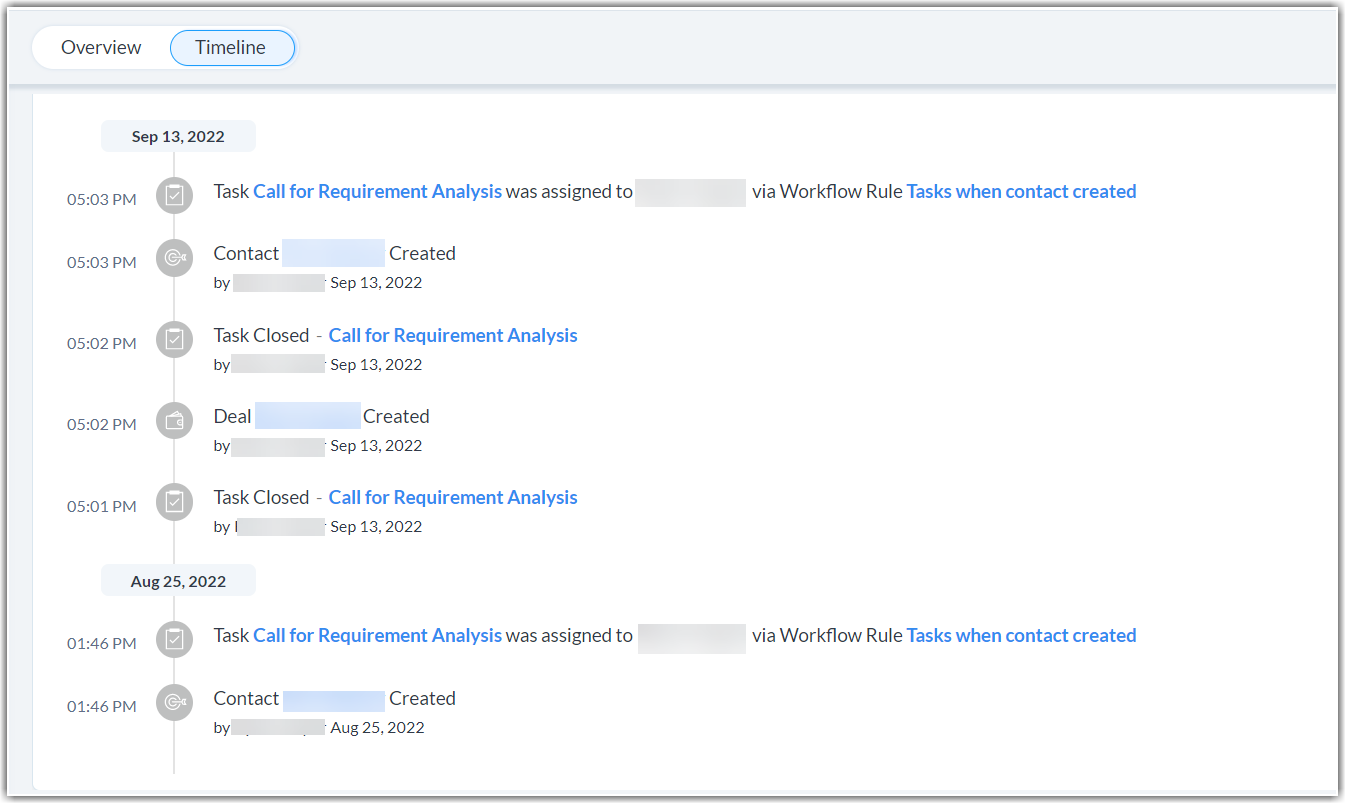Image resolution: width=1346 pixels, height=804 pixels.
Task: Open the contact name created at 05:03 PM
Action: pyautogui.click(x=333, y=253)
